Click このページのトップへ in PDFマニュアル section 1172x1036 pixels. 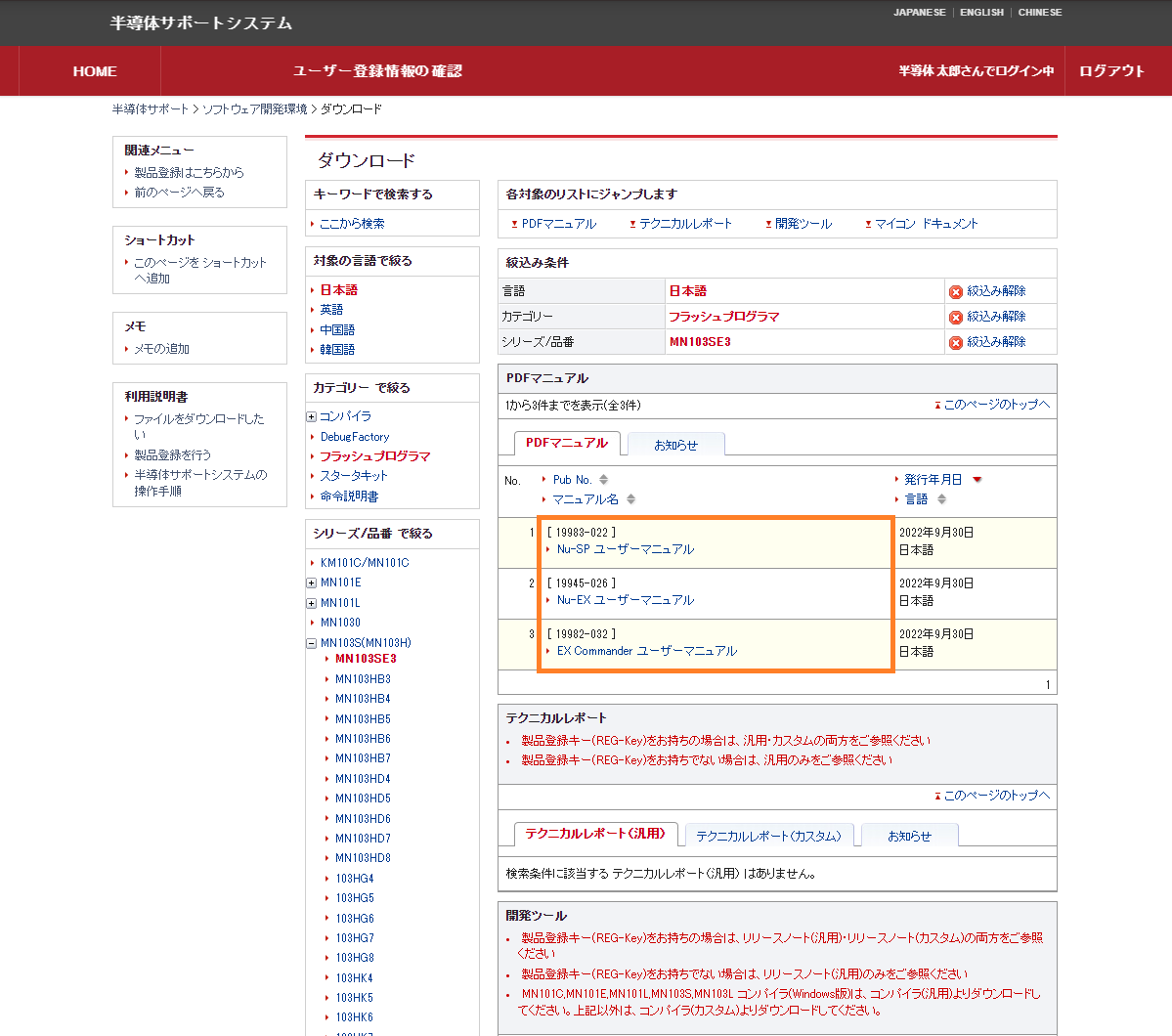(x=996, y=405)
